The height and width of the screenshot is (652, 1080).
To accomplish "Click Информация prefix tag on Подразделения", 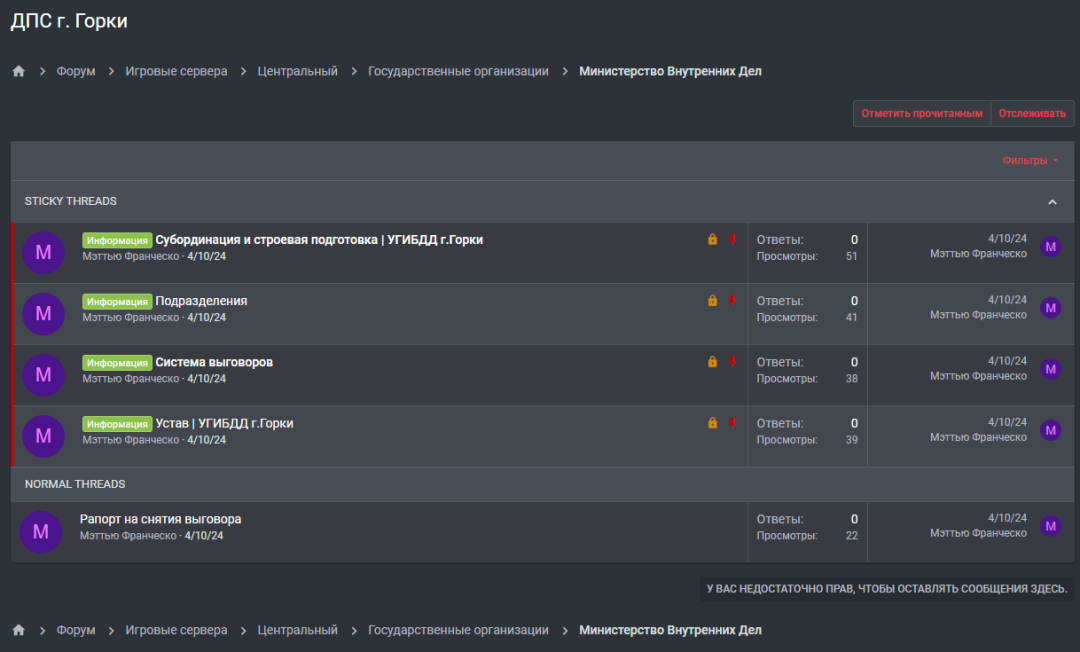I will 117,301.
